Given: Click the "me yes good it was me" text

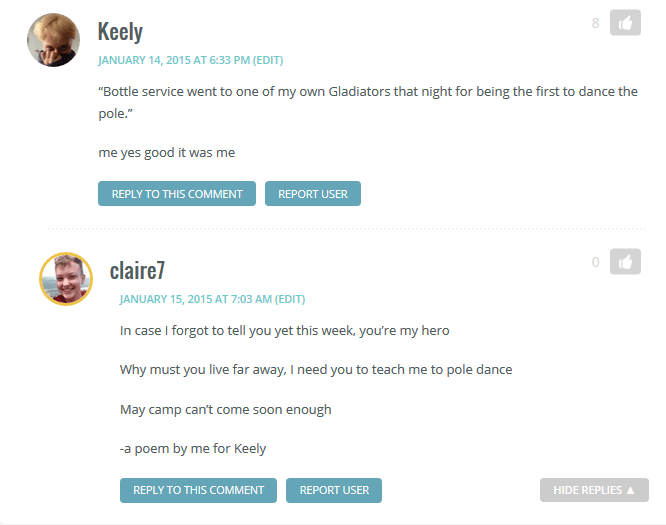Looking at the screenshot, I should point(167,153).
